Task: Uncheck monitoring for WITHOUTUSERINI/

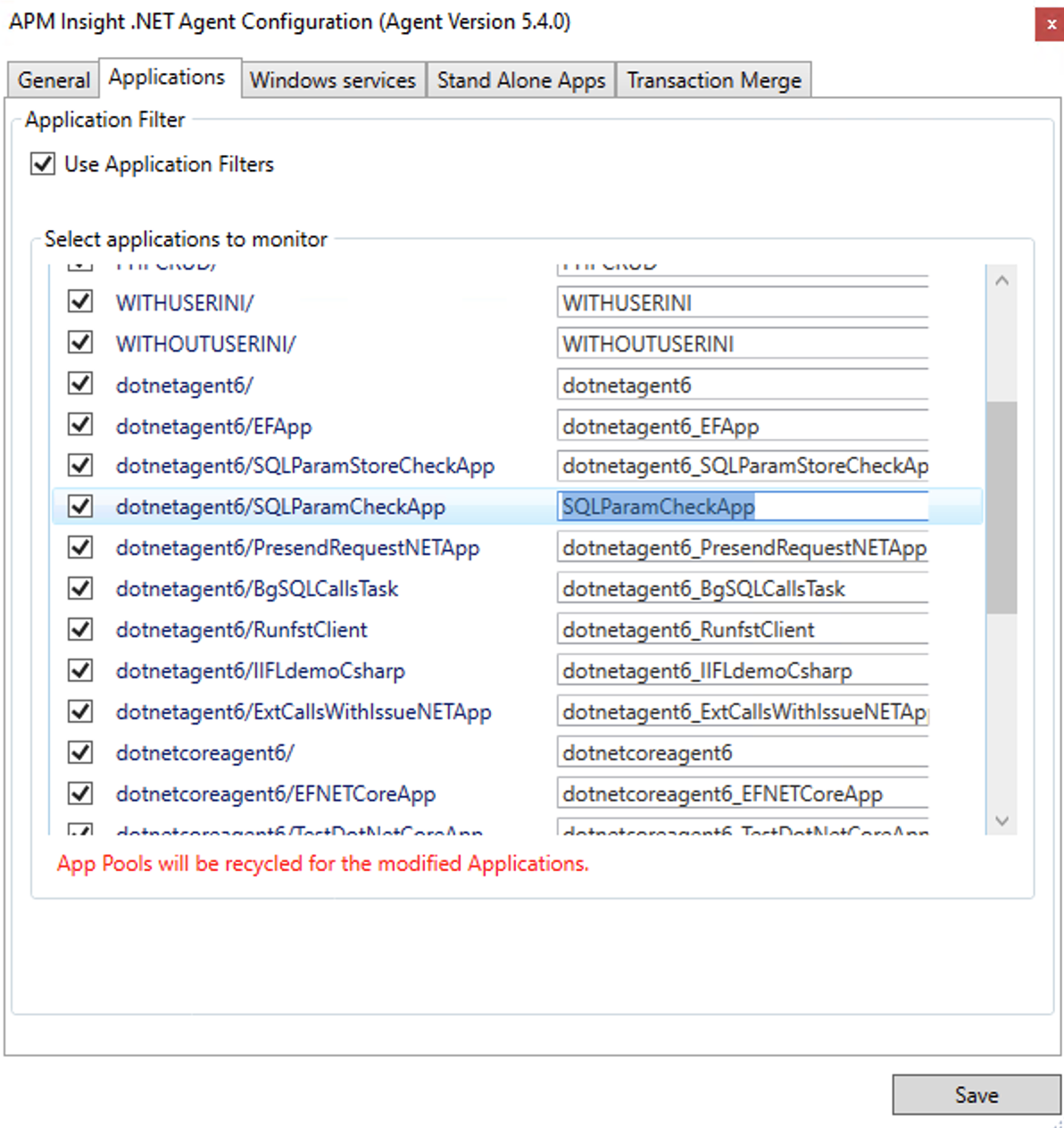Action: tap(79, 342)
